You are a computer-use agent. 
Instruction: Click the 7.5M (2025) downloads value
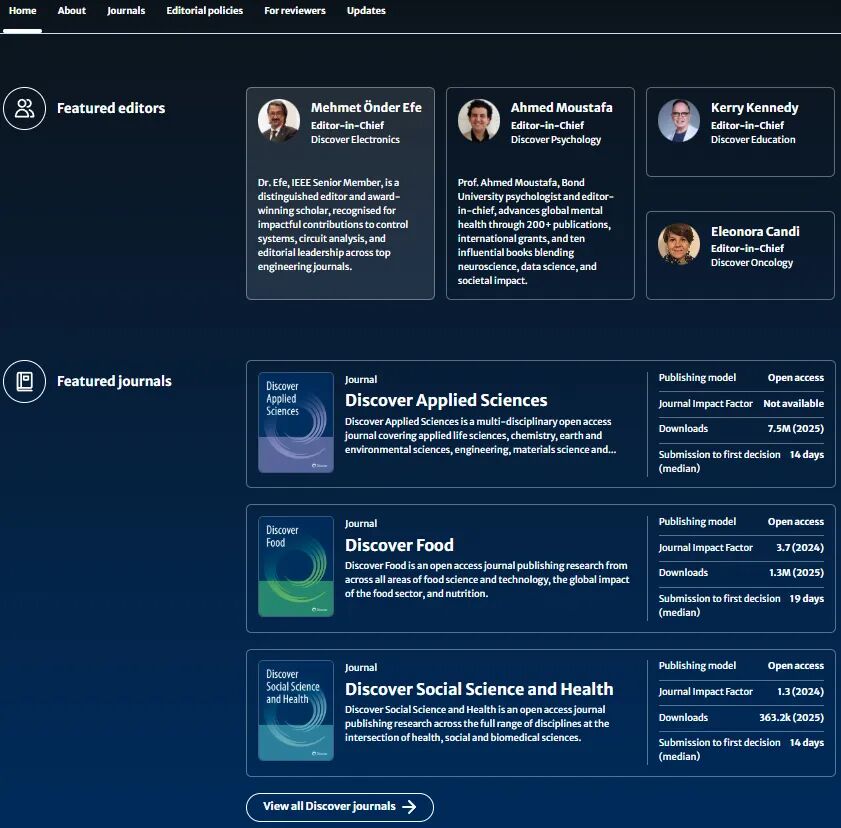coord(796,428)
